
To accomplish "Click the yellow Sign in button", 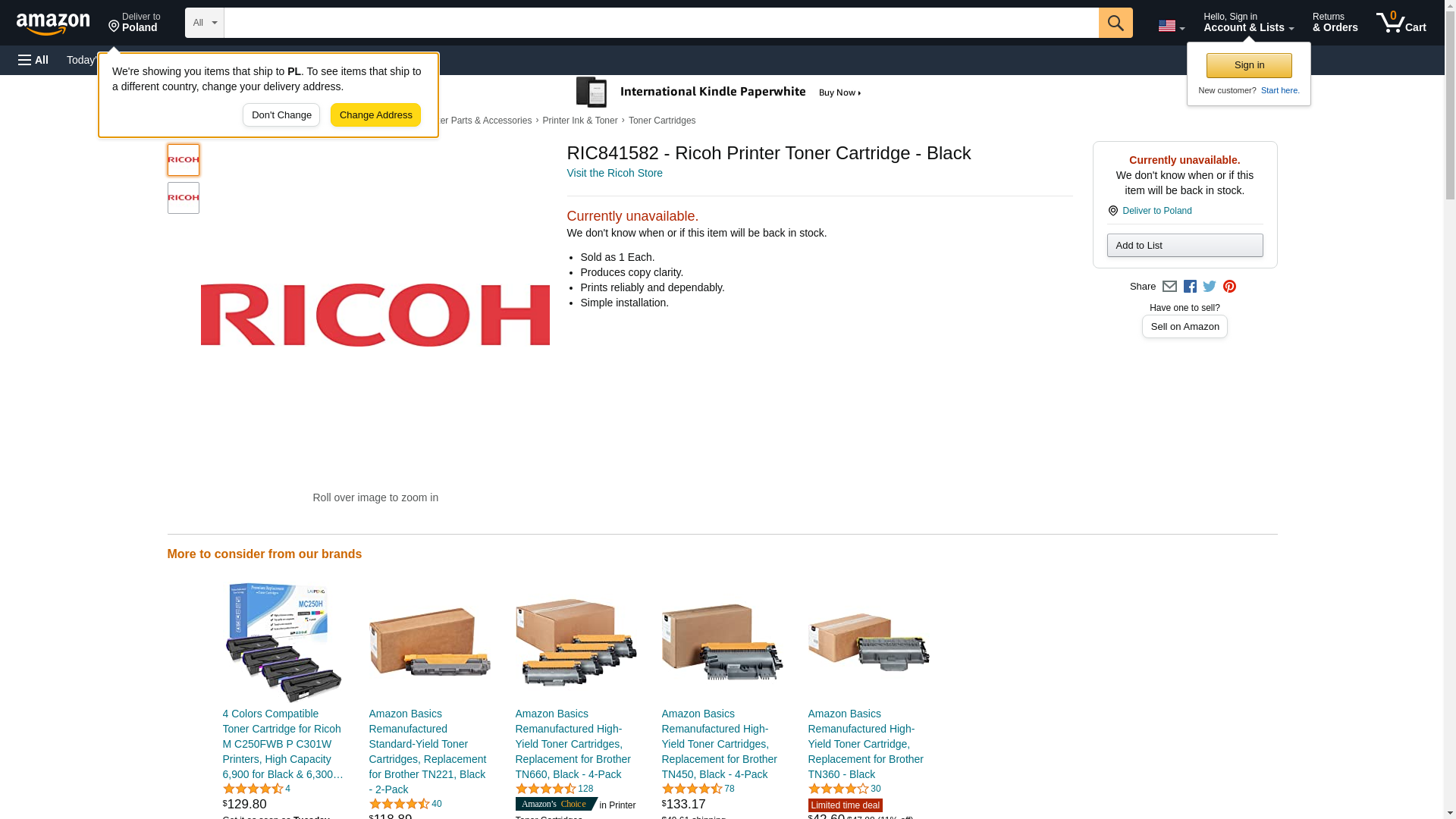I will tap(1249, 65).
